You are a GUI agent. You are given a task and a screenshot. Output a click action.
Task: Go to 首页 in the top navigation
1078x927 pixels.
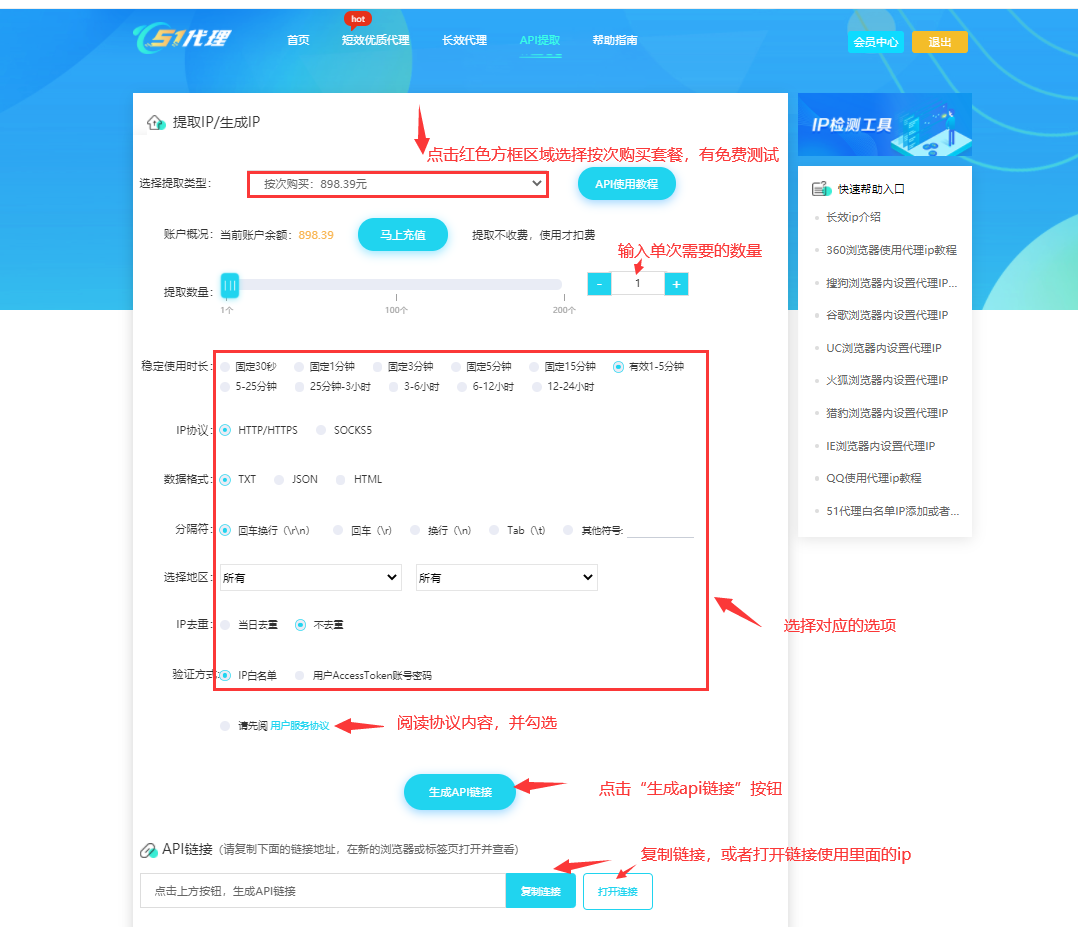click(298, 40)
